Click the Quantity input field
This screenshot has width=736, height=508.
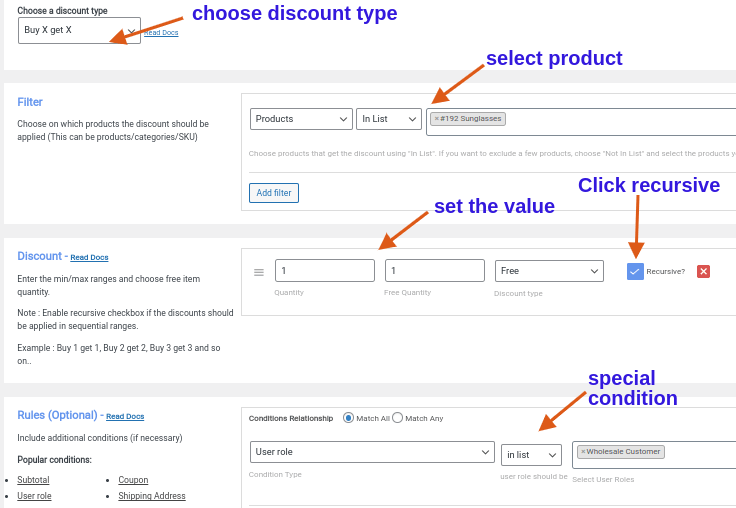(324, 271)
